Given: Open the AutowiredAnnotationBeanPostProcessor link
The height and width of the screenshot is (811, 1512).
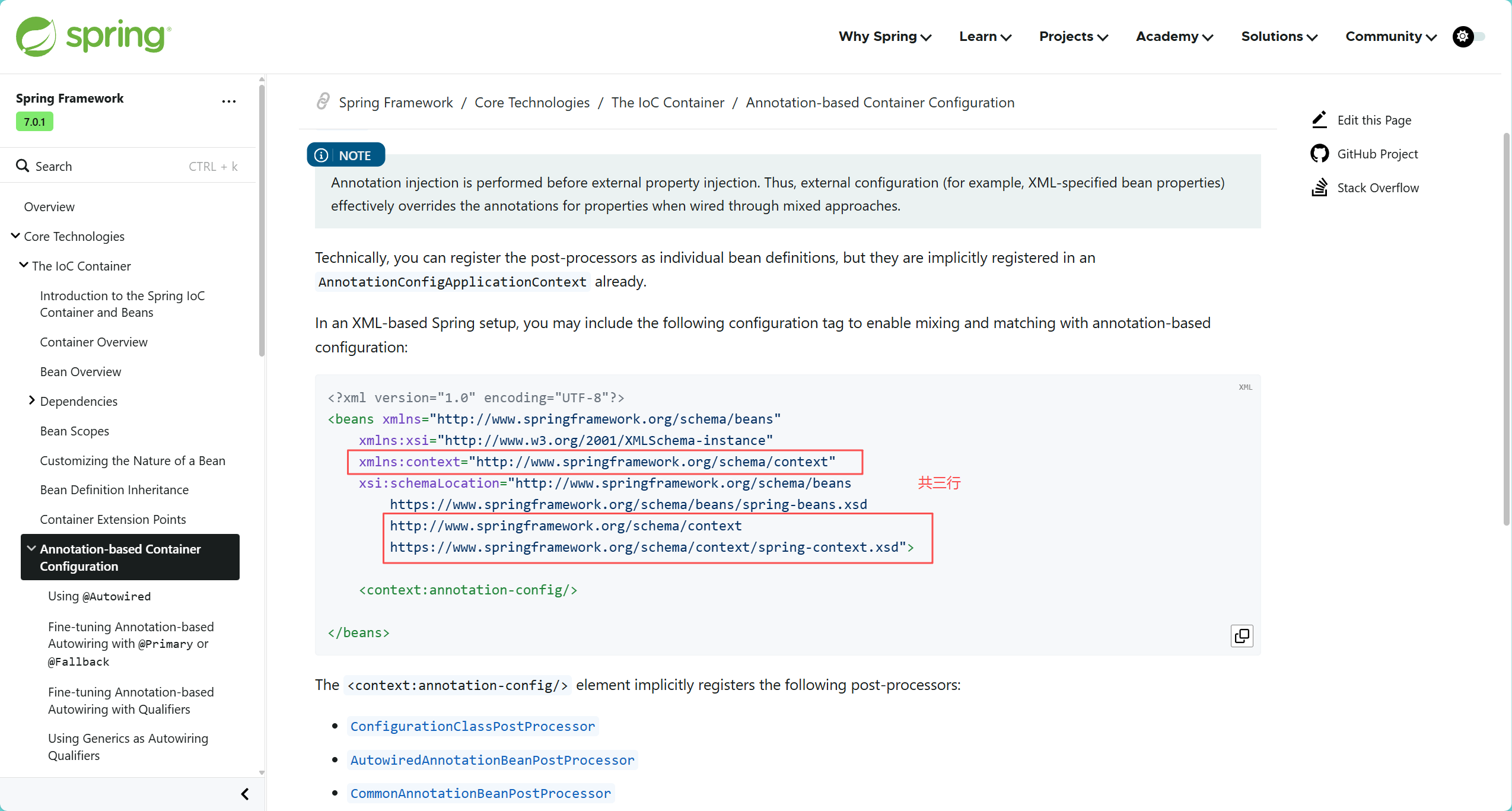Looking at the screenshot, I should [492, 760].
